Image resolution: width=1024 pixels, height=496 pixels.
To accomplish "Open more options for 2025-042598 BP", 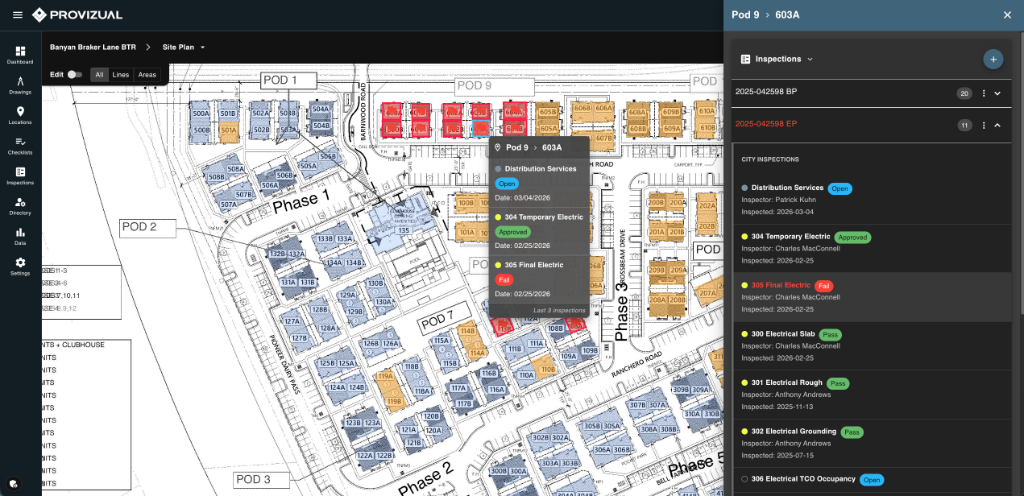I will tap(984, 93).
